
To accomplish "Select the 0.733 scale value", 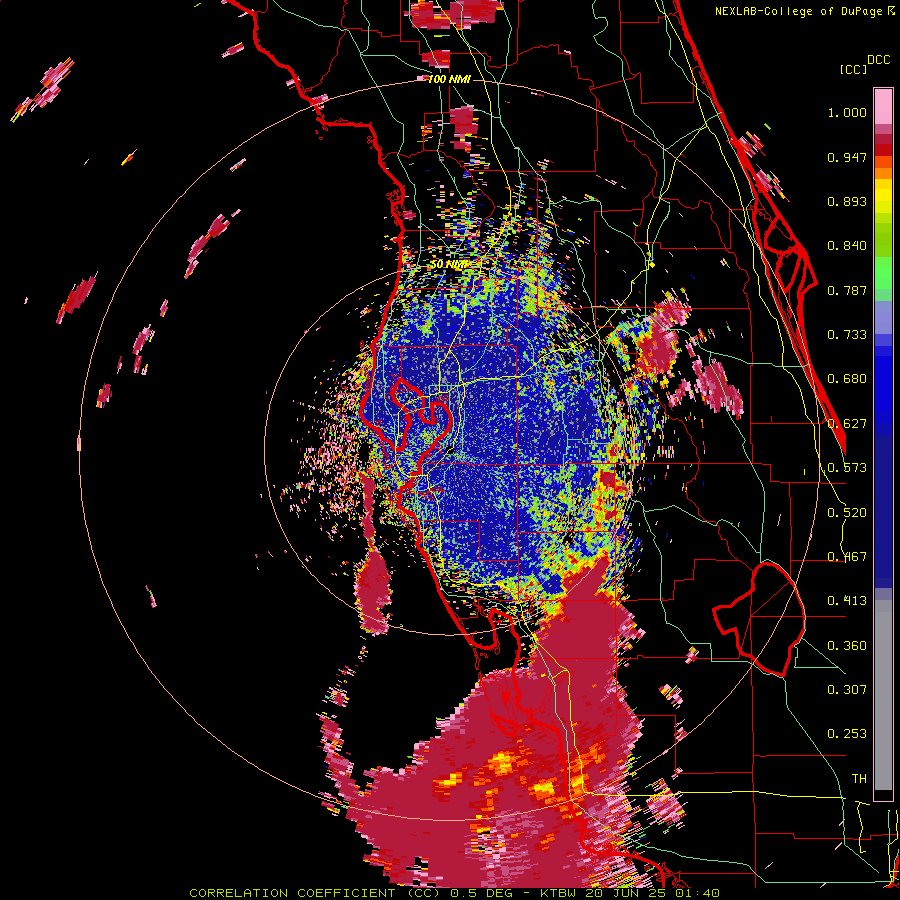I will pyautogui.click(x=847, y=335).
